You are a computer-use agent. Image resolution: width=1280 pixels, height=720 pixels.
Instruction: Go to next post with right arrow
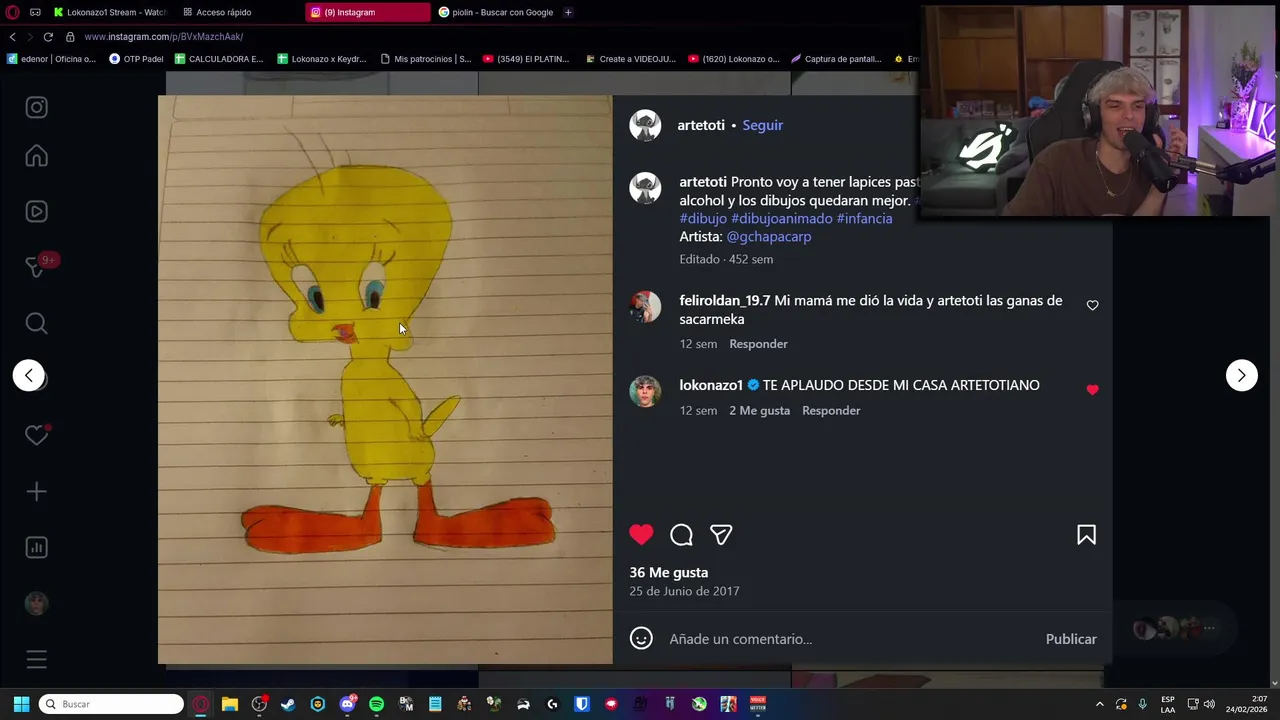pos(1242,375)
